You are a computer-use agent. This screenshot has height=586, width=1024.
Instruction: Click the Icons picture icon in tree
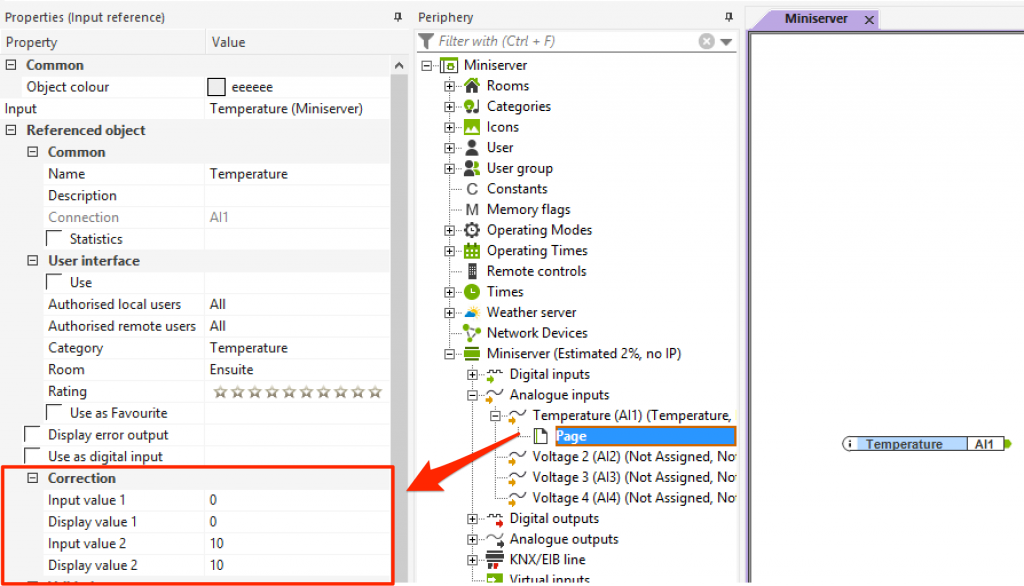click(x=471, y=127)
